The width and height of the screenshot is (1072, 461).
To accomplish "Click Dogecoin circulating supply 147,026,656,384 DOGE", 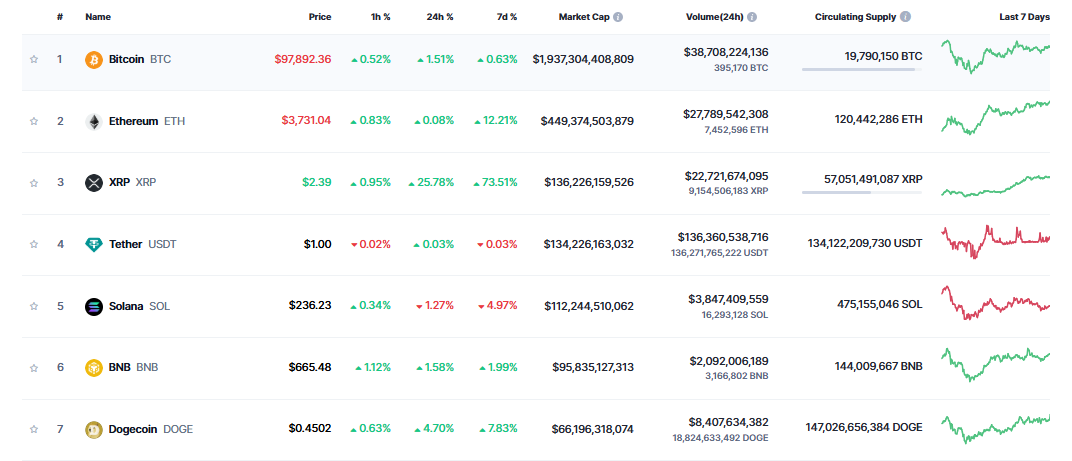I will (x=864, y=427).
